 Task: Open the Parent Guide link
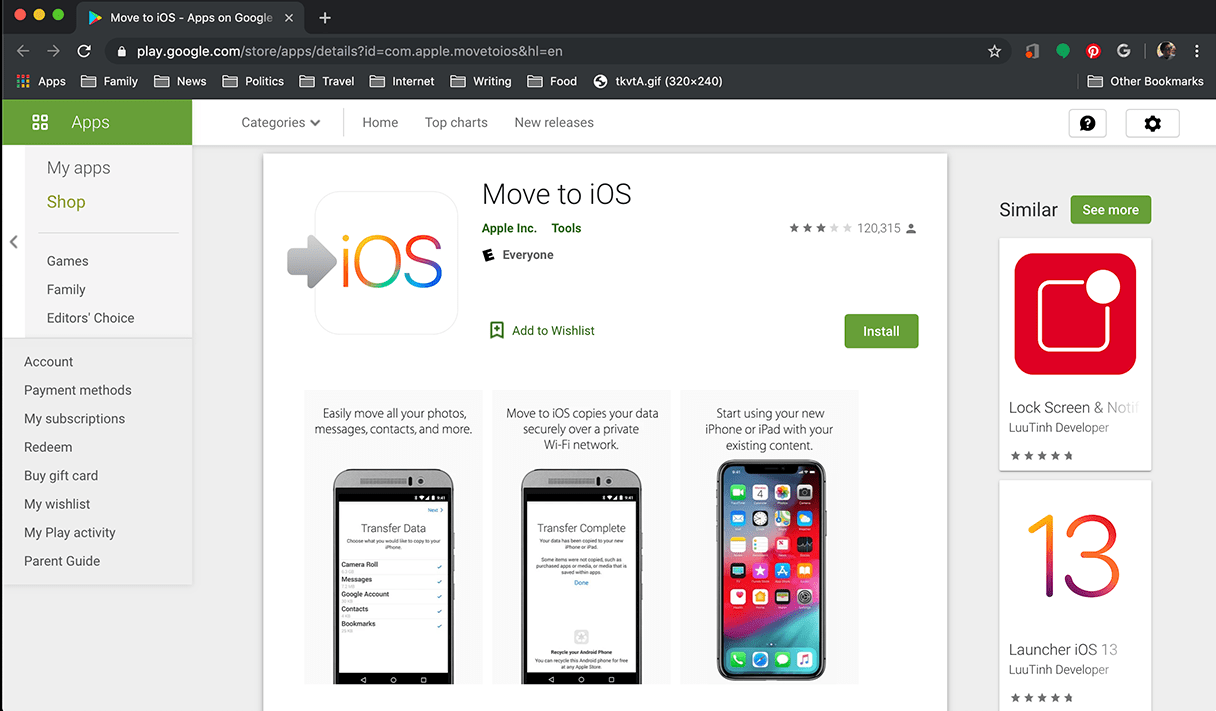[62, 562]
